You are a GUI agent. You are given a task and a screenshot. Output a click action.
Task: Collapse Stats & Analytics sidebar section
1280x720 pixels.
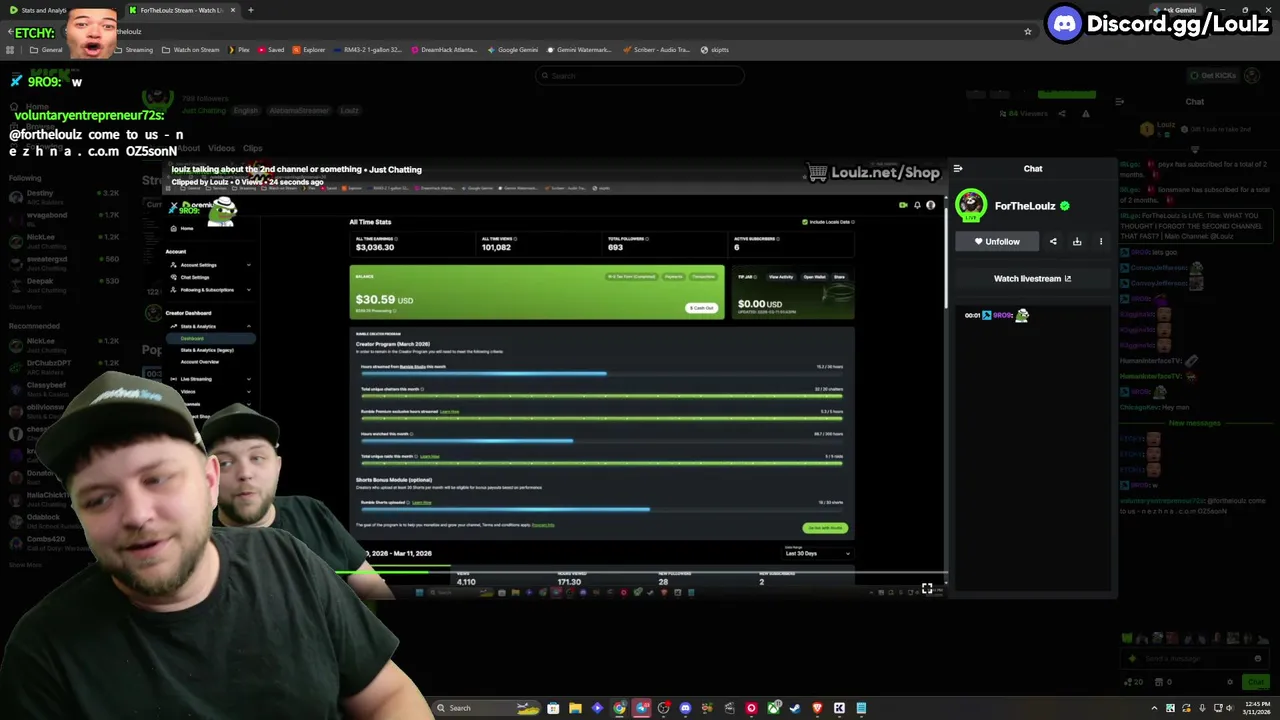tap(210, 326)
